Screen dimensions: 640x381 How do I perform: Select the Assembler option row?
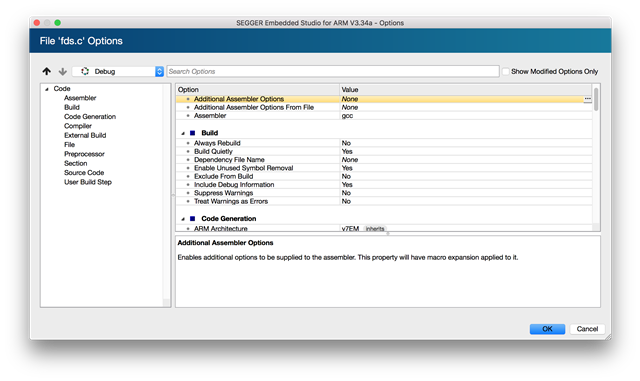[x=384, y=116]
